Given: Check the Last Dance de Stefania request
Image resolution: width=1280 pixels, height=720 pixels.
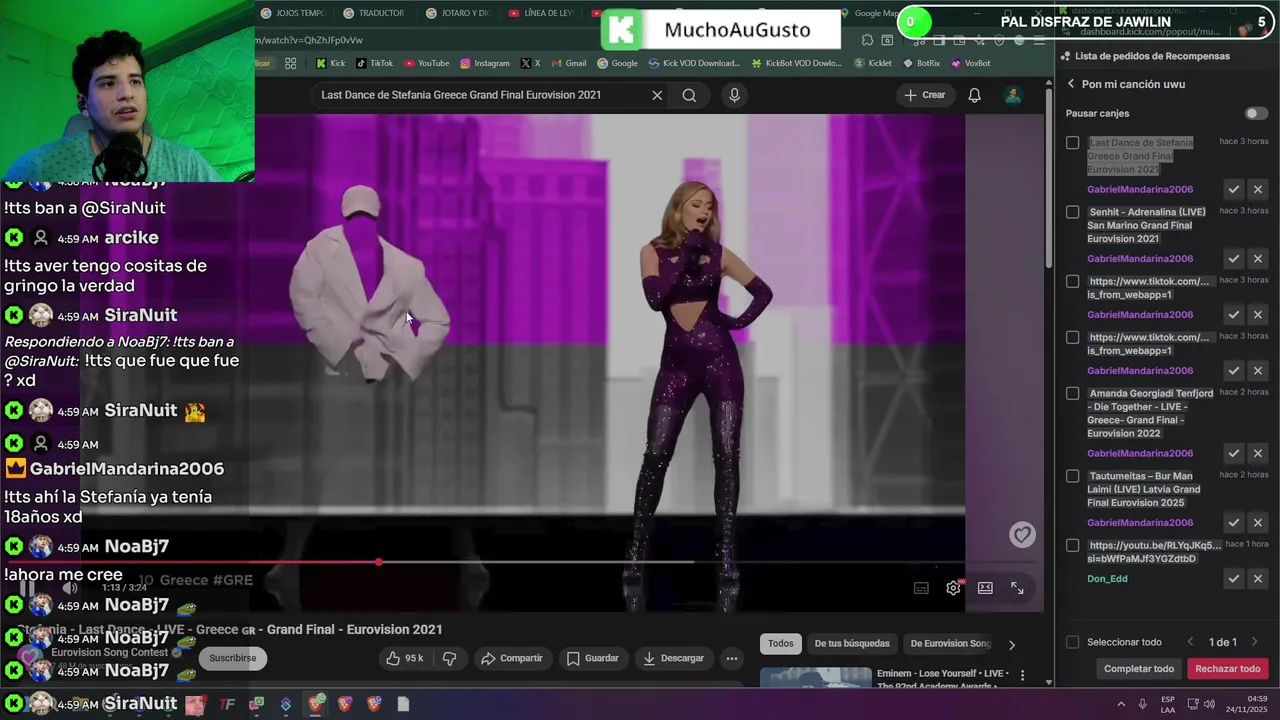Looking at the screenshot, I should 1072,143.
